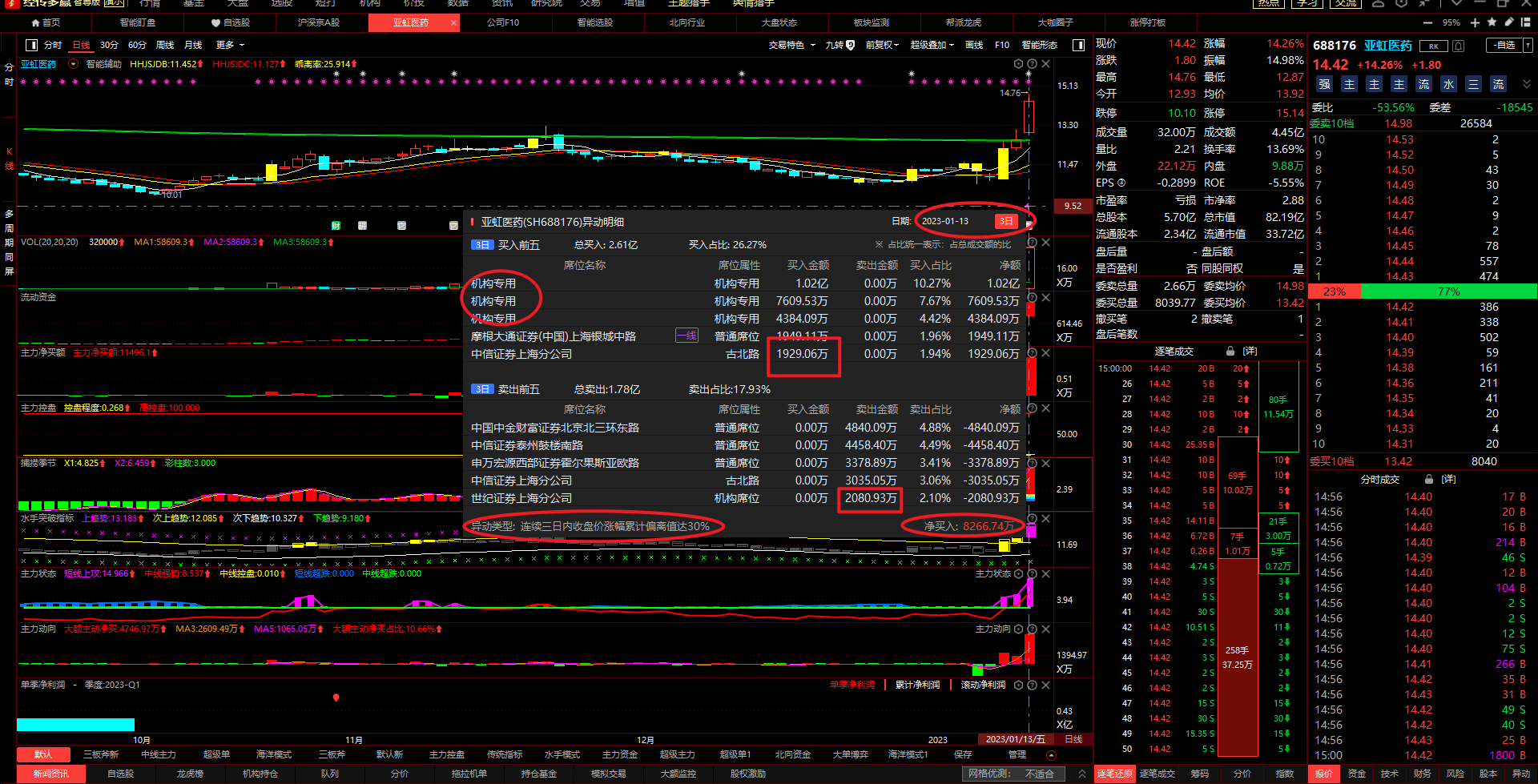This screenshot has width=1538, height=784.
Task: Switch to the 北向行业 tab
Action: [x=686, y=22]
